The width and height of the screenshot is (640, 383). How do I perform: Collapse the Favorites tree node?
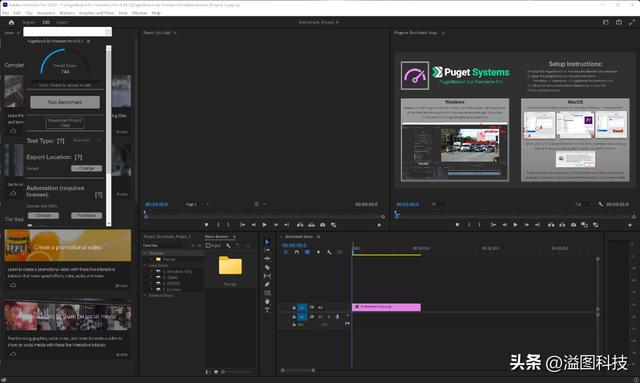pyautogui.click(x=145, y=253)
